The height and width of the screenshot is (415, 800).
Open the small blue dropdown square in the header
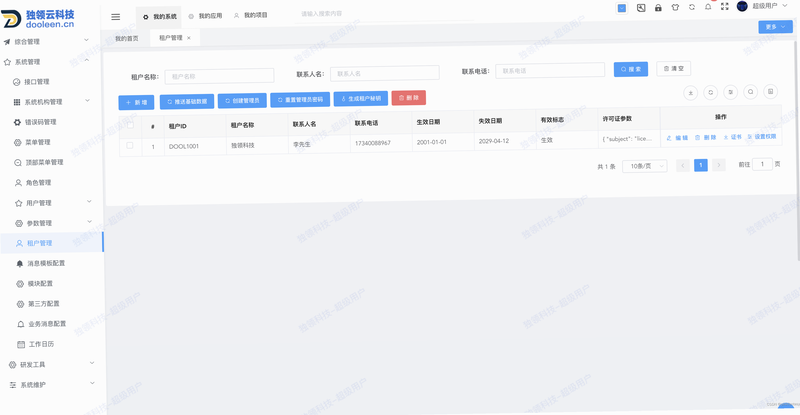(622, 8)
